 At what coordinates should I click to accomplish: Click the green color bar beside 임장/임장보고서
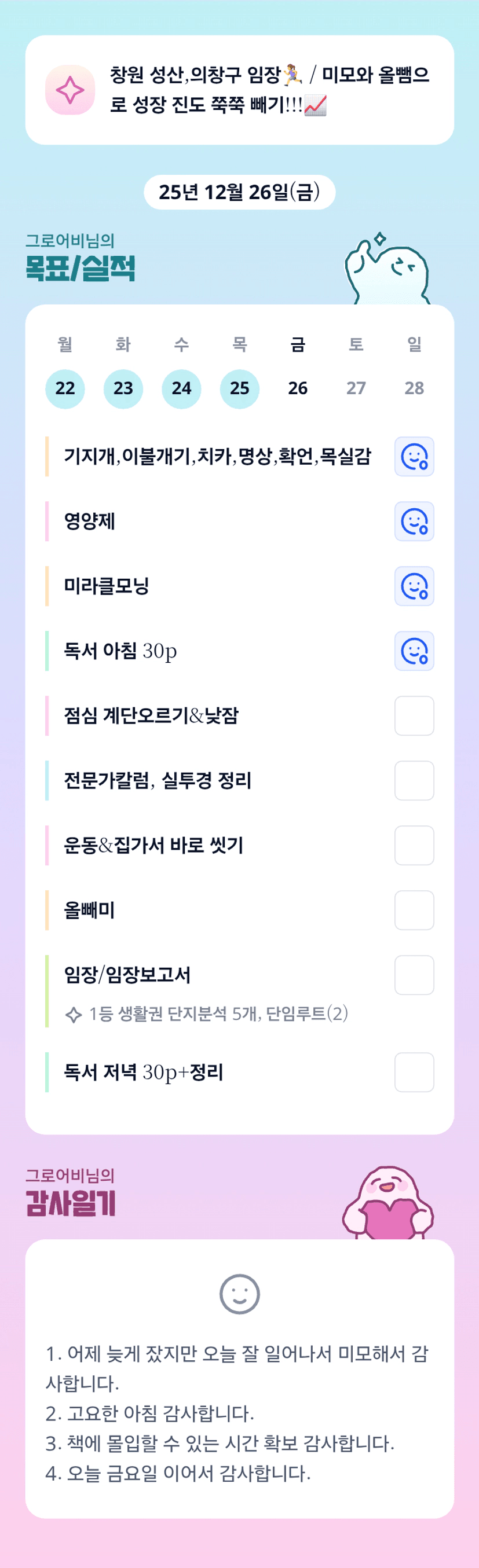pyautogui.click(x=47, y=991)
